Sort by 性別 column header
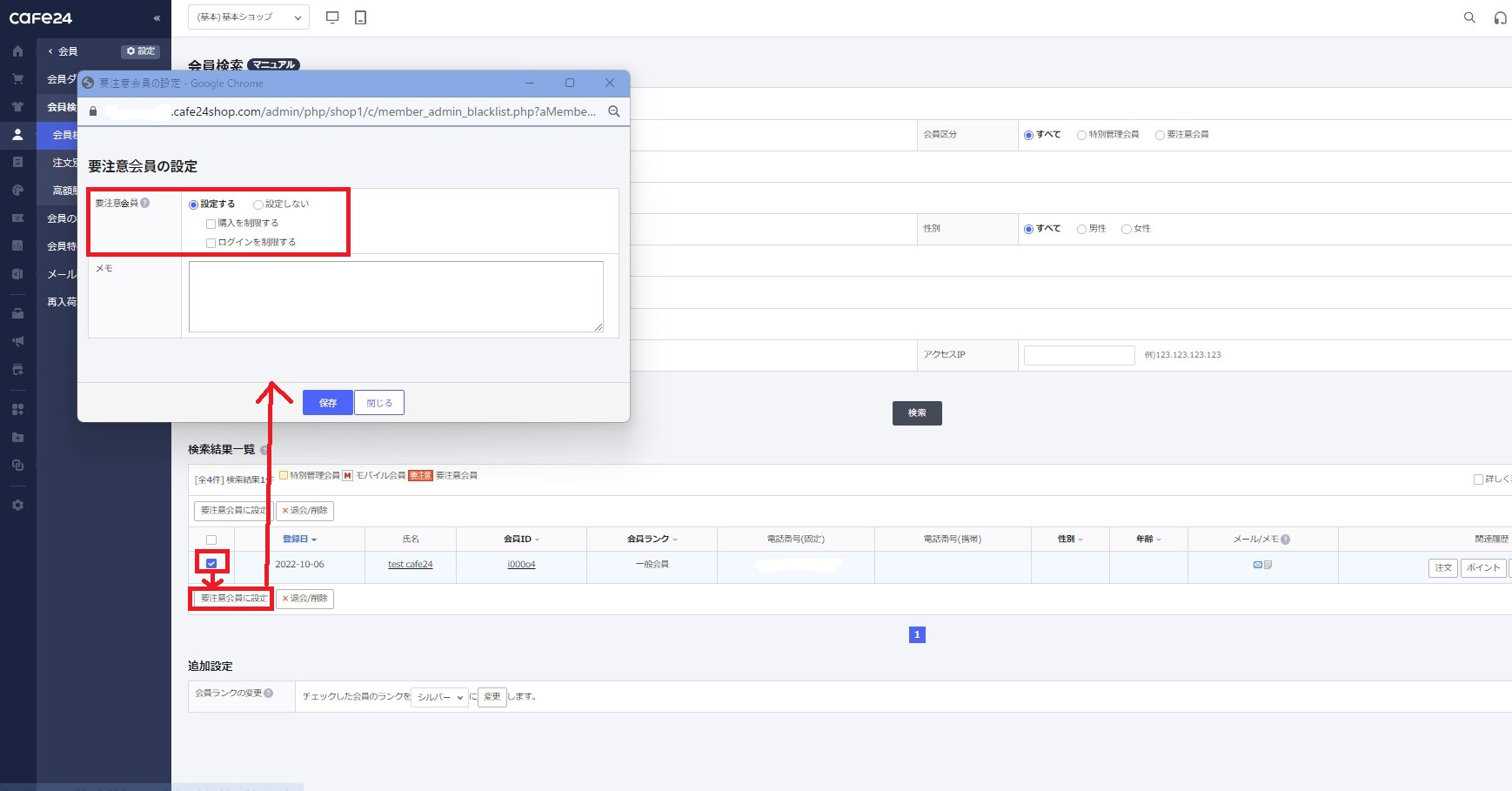Screen dimensions: 1512x791 tap(1070, 539)
